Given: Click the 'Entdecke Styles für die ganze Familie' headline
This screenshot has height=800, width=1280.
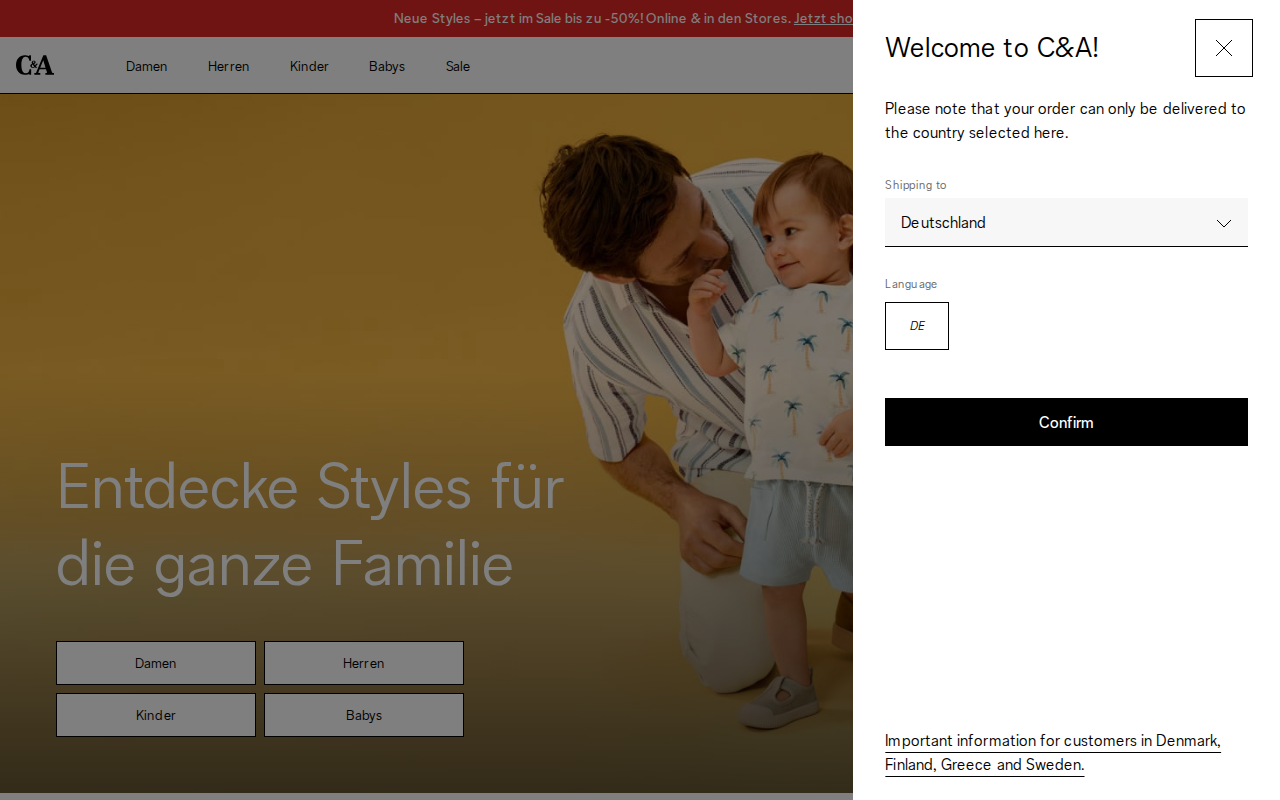Looking at the screenshot, I should [310, 525].
